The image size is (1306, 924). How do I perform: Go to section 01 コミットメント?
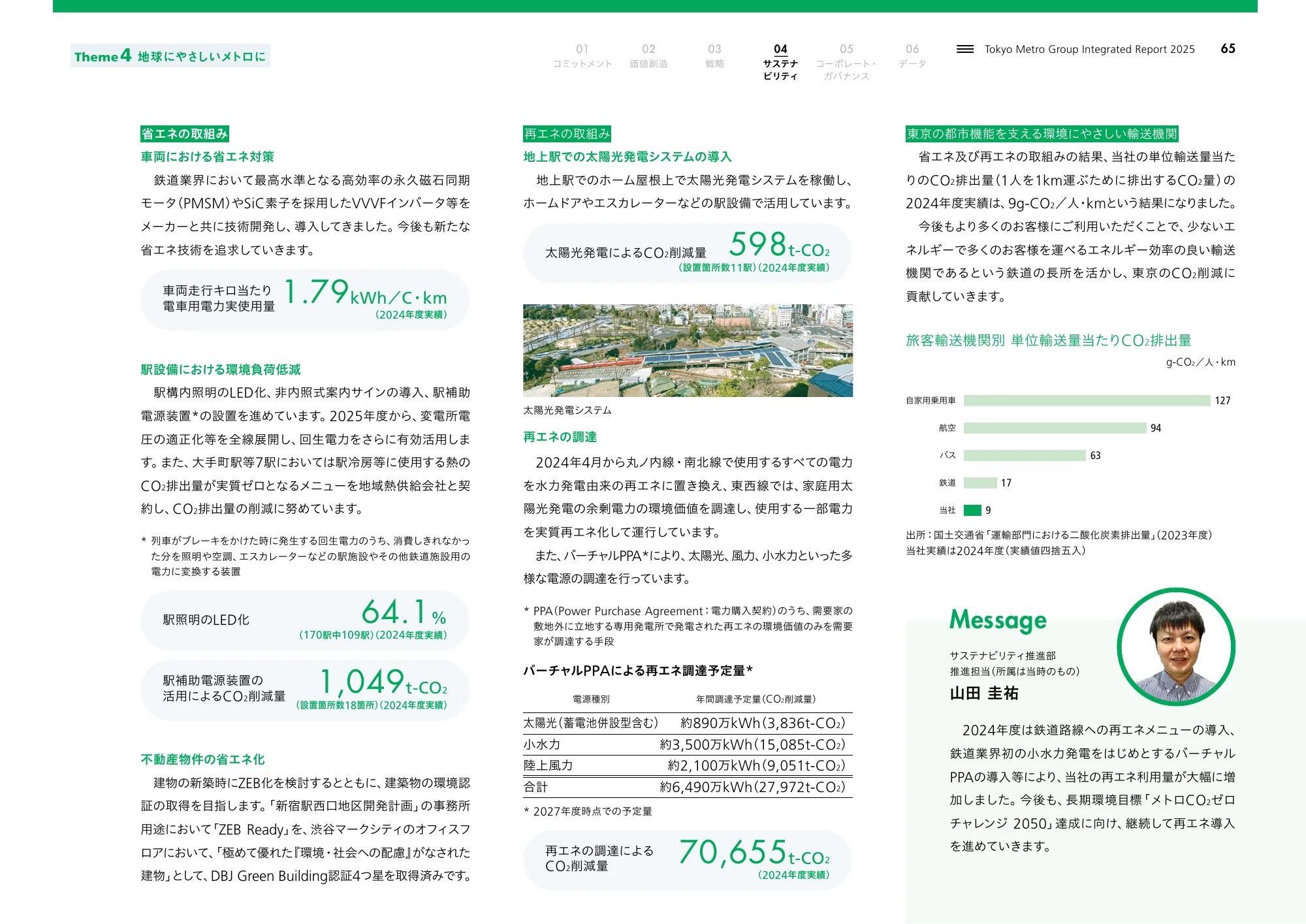[582, 56]
